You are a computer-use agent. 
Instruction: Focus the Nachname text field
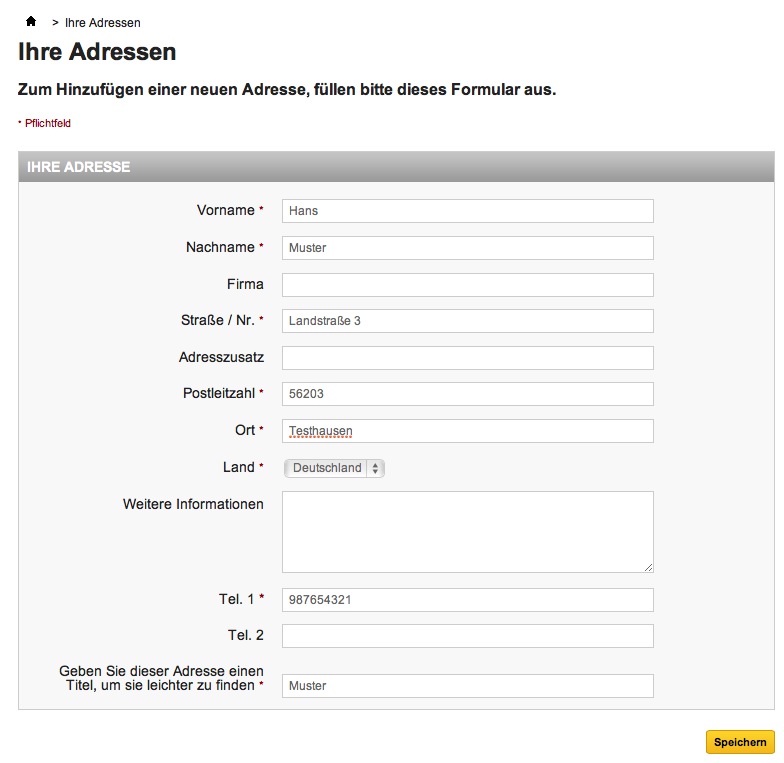pyautogui.click(x=467, y=248)
